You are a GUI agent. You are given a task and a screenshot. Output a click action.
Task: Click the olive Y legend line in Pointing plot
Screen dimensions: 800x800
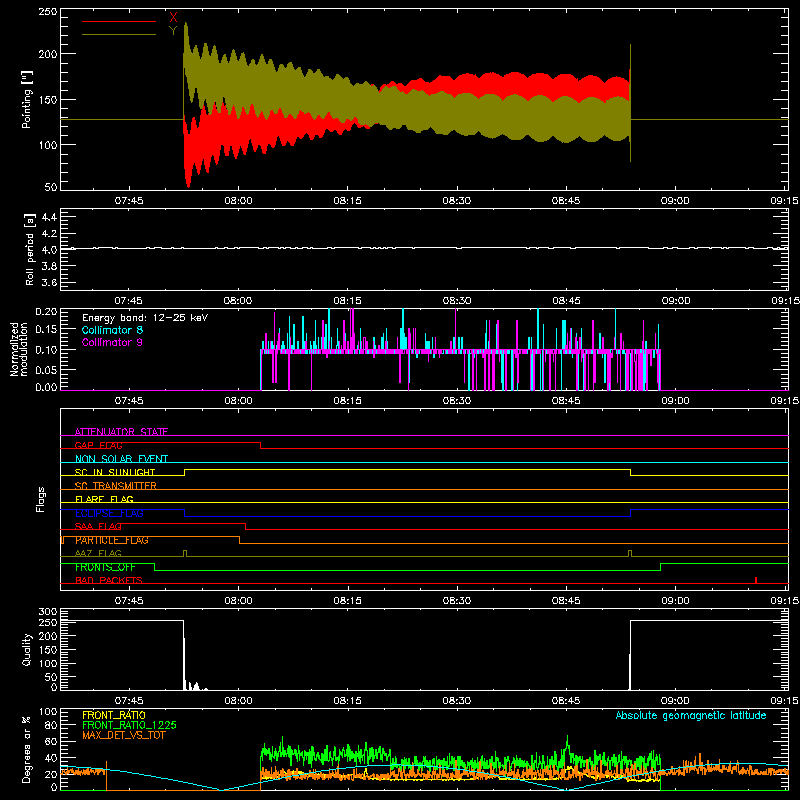coord(119,35)
